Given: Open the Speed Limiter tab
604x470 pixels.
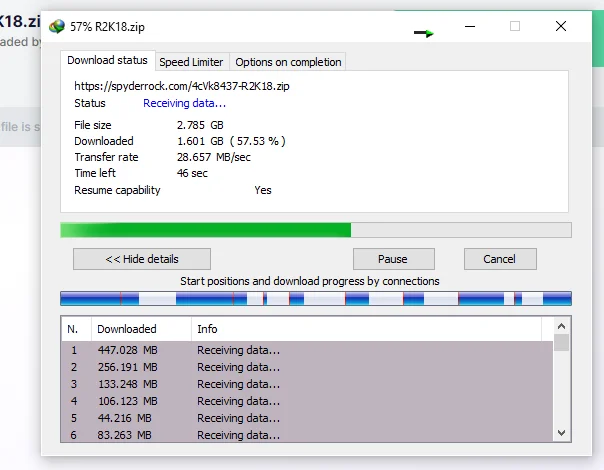Looking at the screenshot, I should click(x=191, y=62).
